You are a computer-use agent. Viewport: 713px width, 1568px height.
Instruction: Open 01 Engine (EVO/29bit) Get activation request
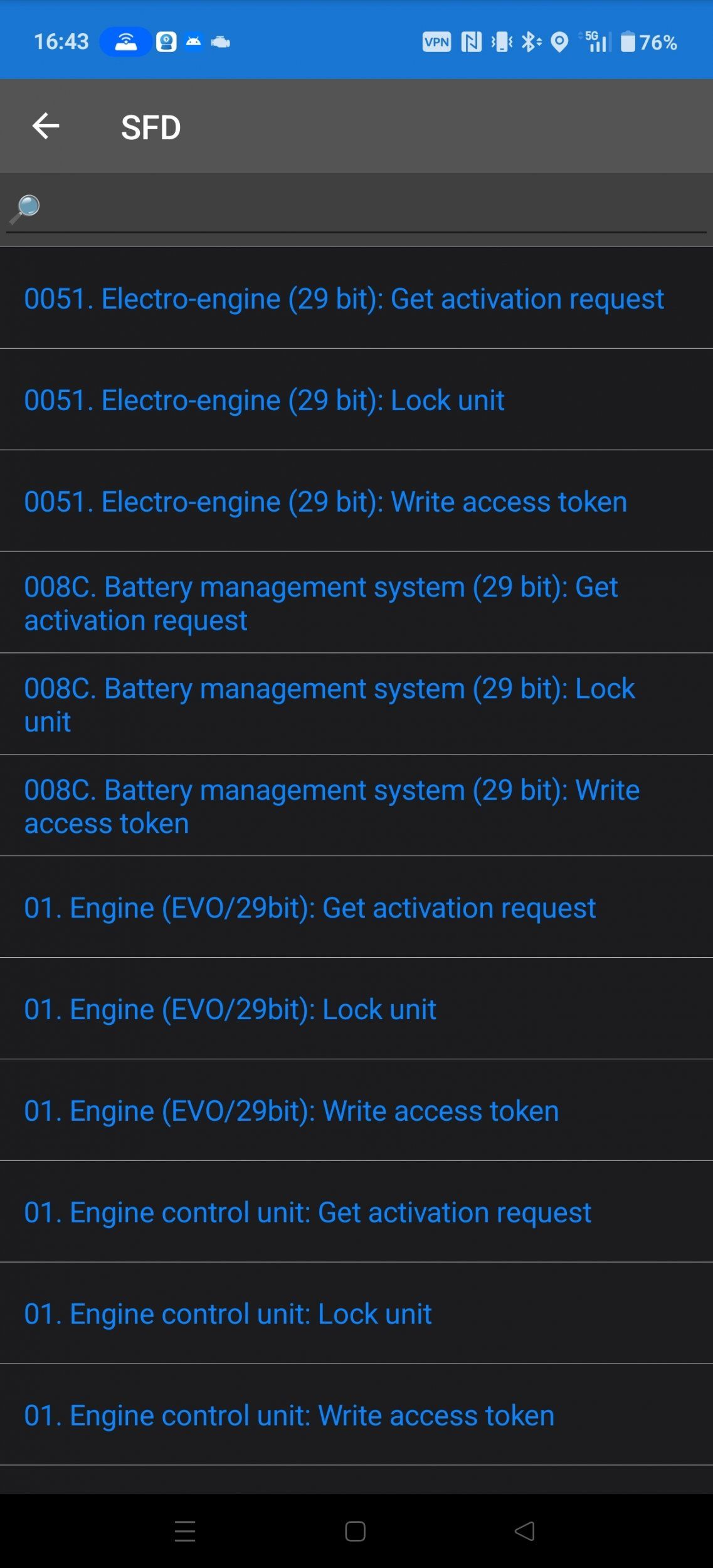click(x=310, y=908)
